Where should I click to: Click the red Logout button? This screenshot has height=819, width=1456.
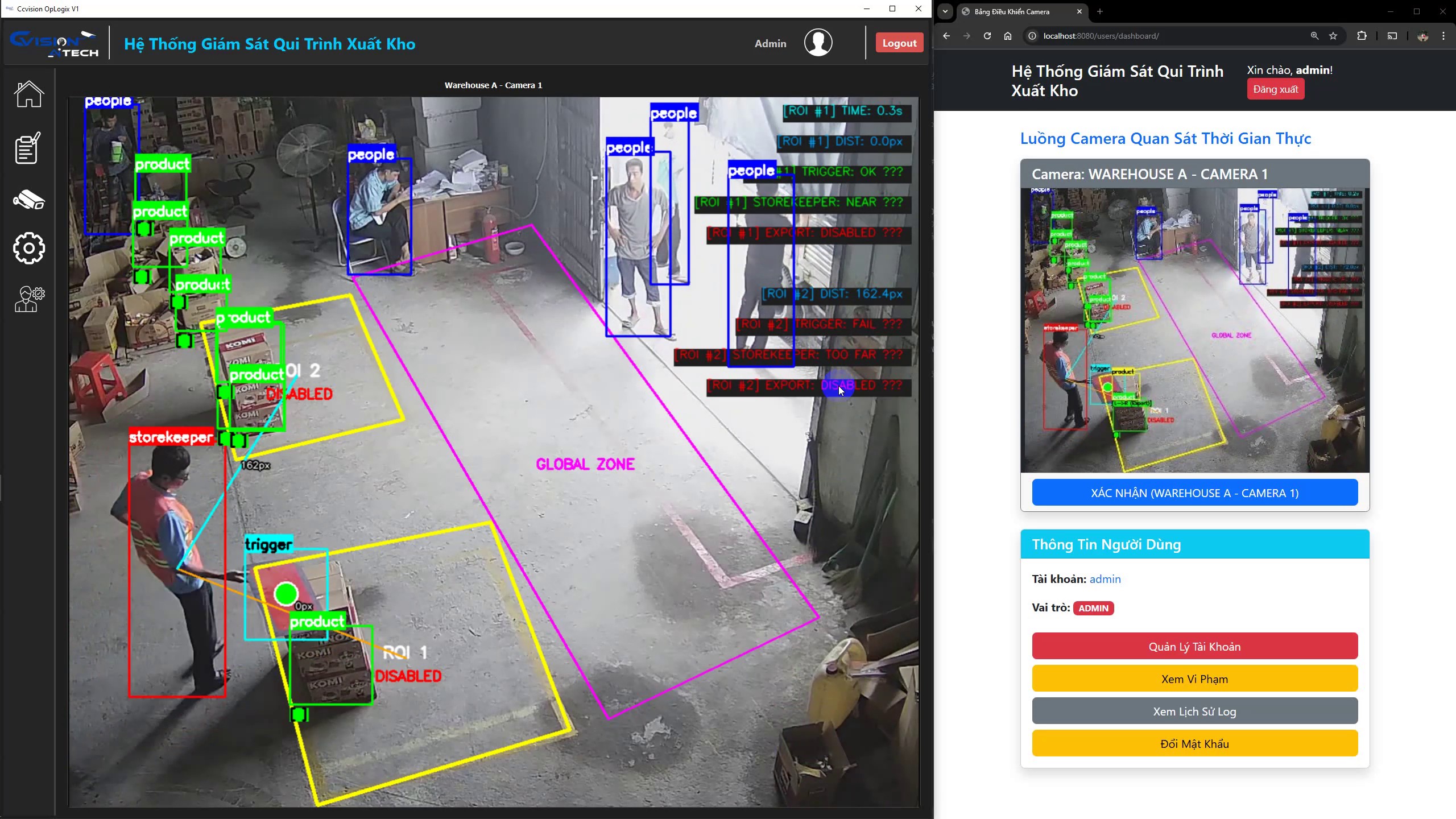click(899, 43)
